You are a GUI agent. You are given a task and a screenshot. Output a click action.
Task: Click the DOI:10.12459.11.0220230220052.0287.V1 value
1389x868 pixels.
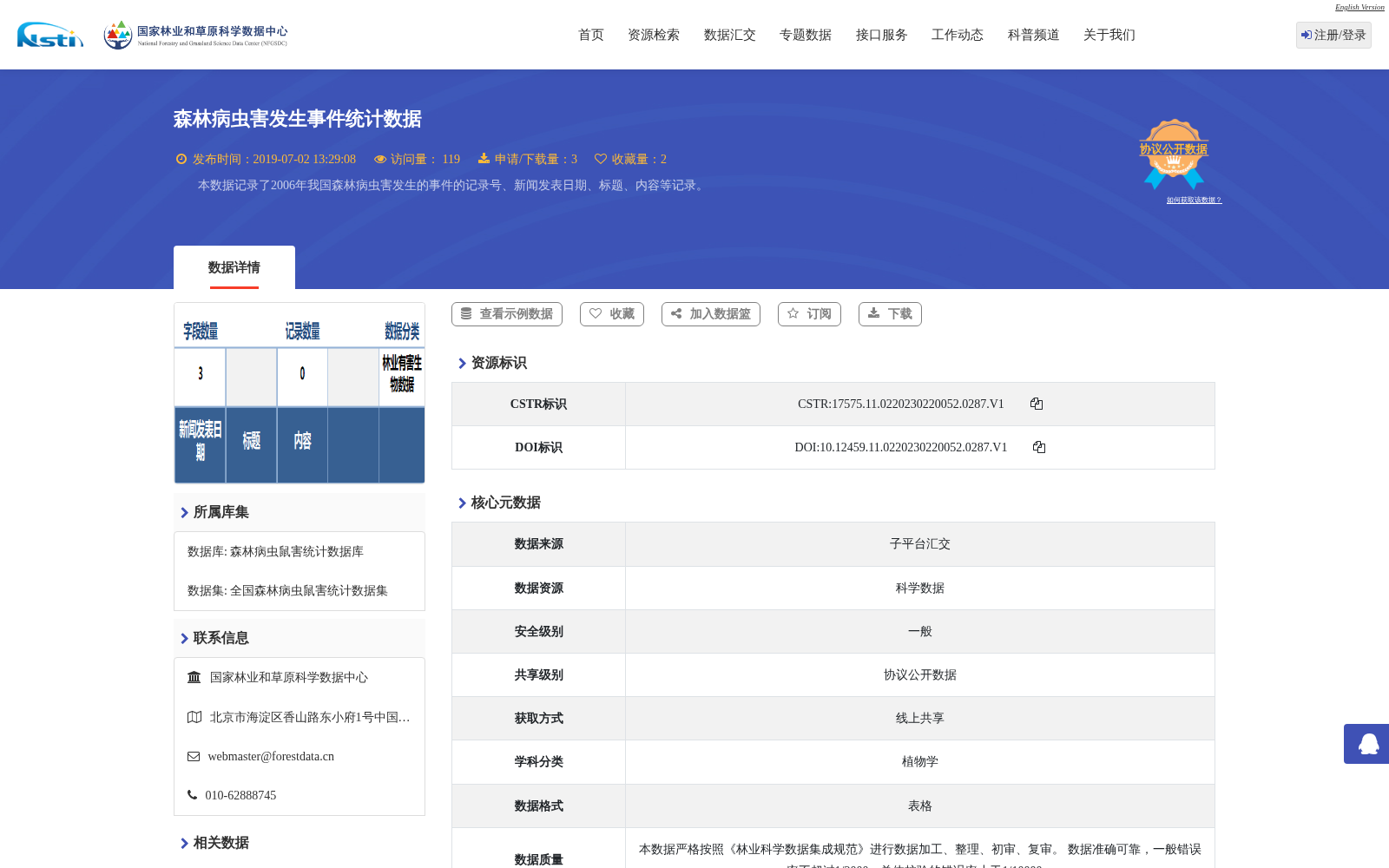pos(901,447)
